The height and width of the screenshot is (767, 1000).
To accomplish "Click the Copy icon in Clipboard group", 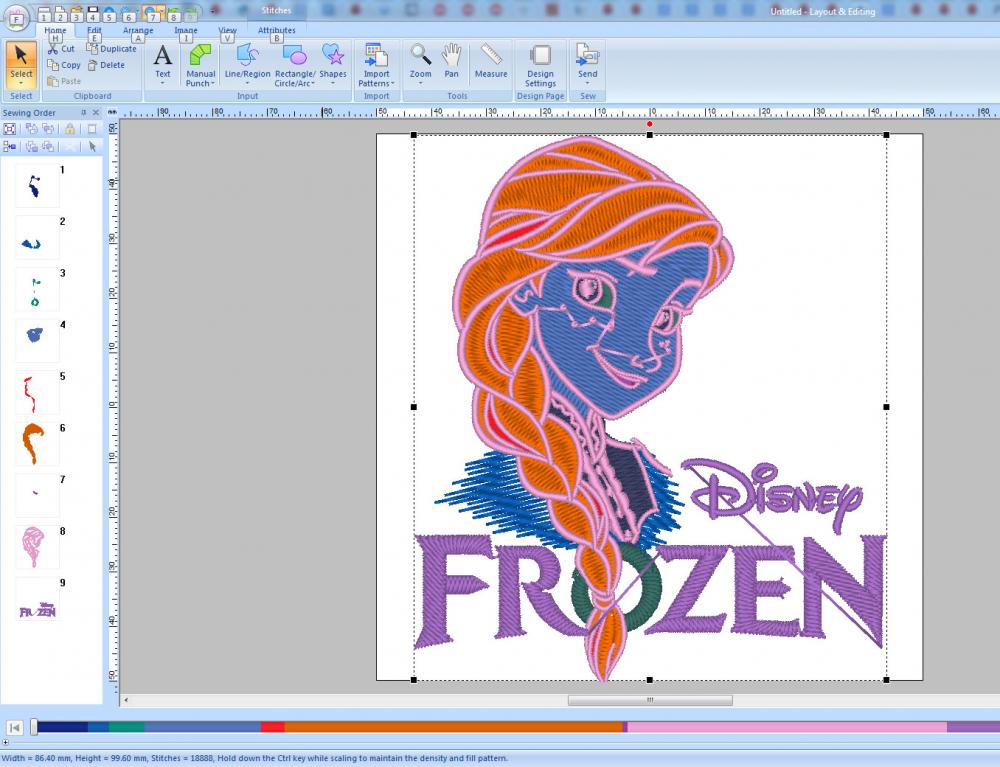I will 53,65.
